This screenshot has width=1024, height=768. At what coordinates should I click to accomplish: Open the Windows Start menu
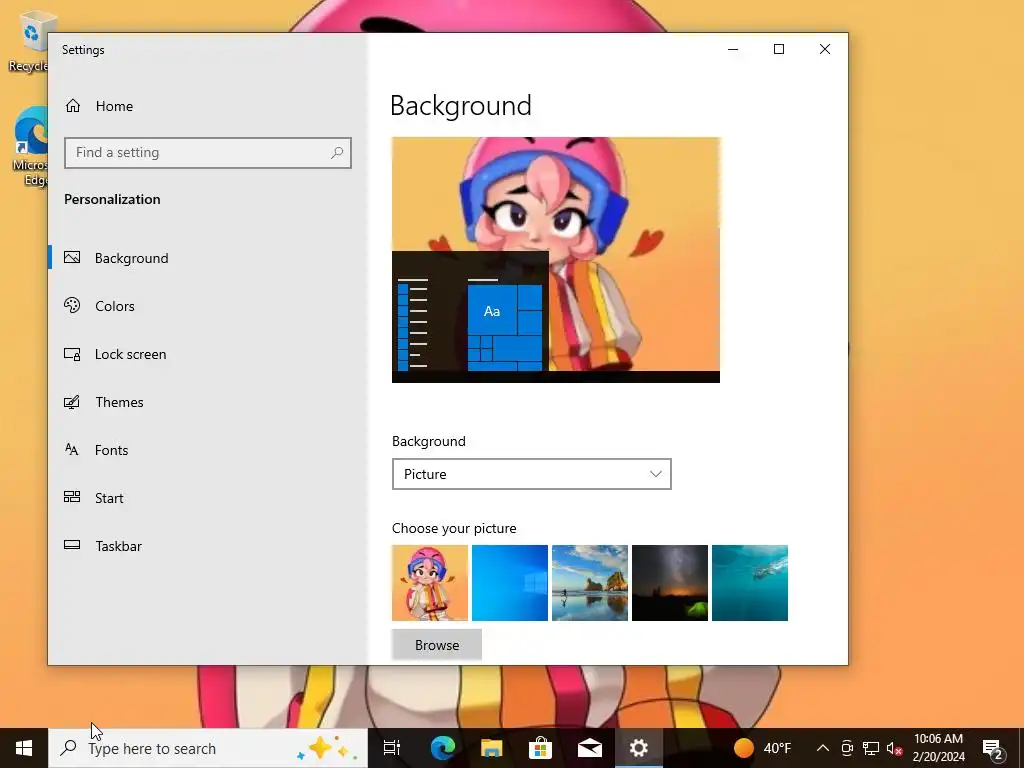24,748
